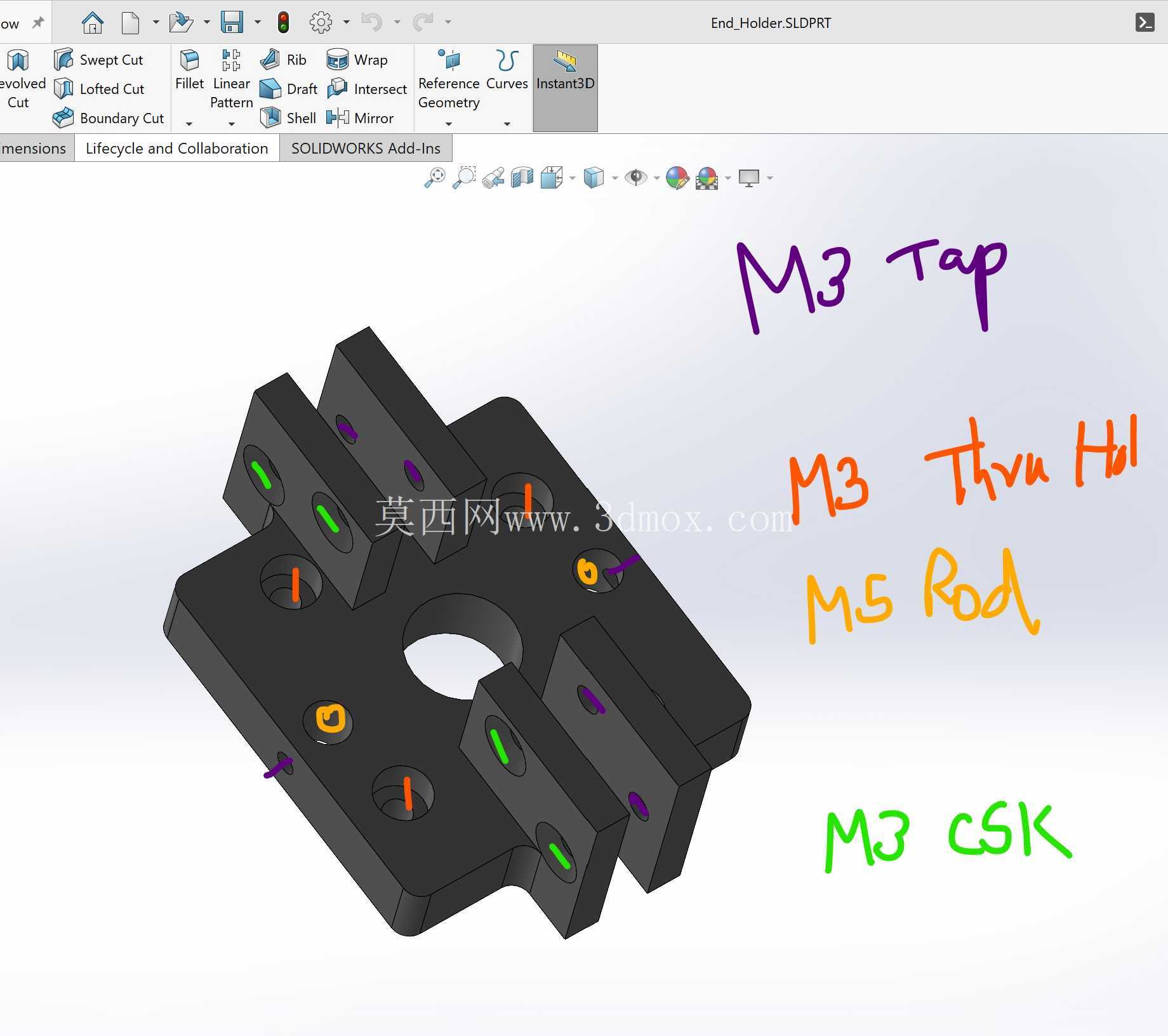Open the View Settings monitor dropdown
The image size is (1168, 1036).
tap(770, 178)
